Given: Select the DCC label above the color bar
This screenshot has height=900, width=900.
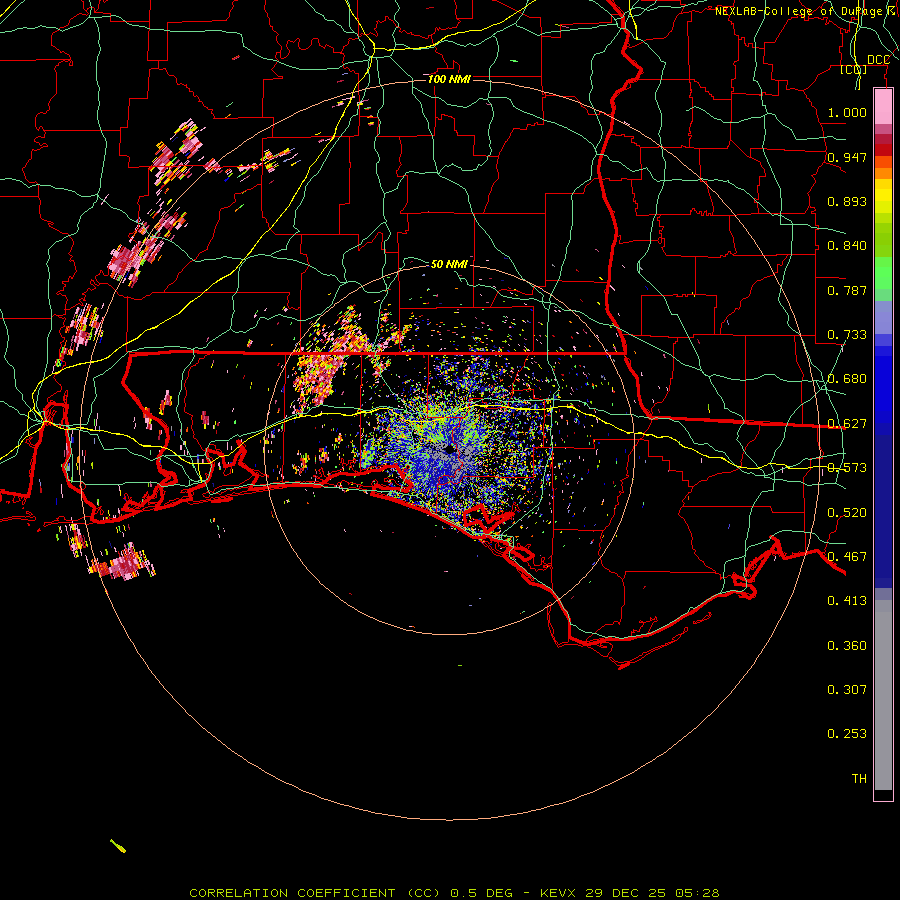Looking at the screenshot, I should [x=878, y=60].
